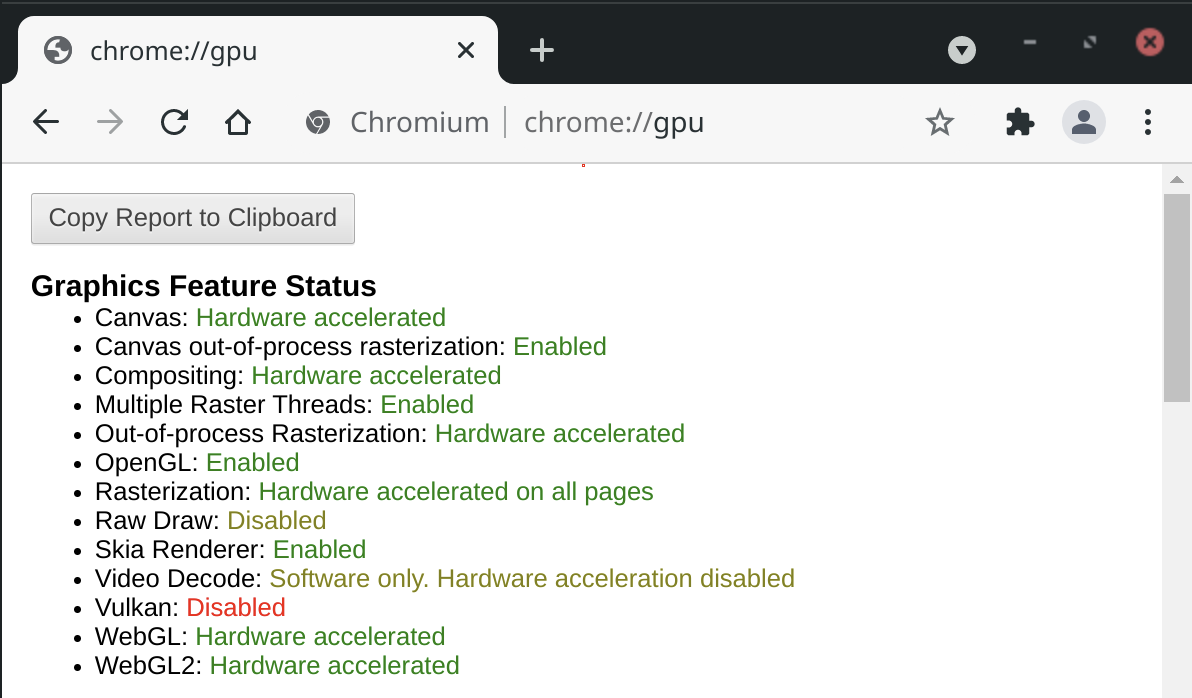Screen dimensions: 1192x698
Task: Click WebGL: Hardware accelerated entry
Action: (x=270, y=636)
